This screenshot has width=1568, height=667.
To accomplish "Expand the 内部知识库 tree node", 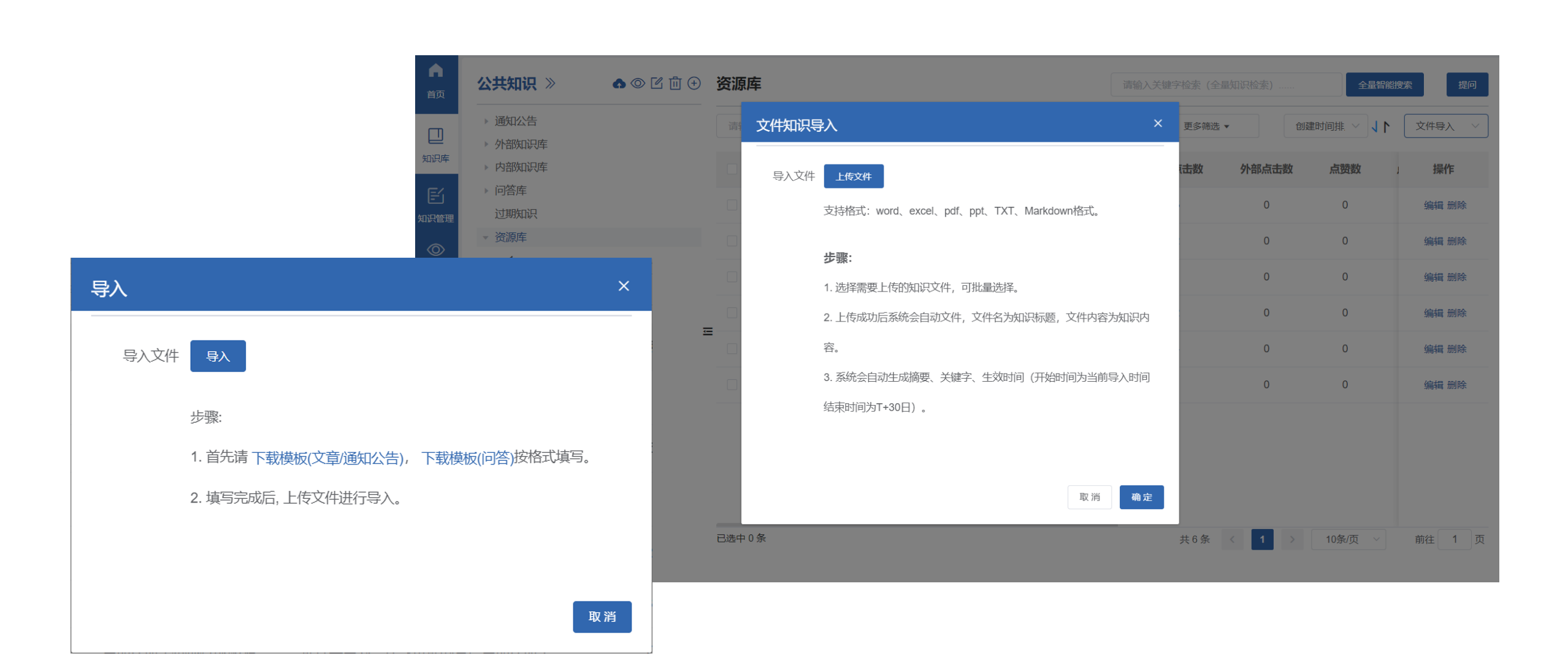I will tap(486, 168).
